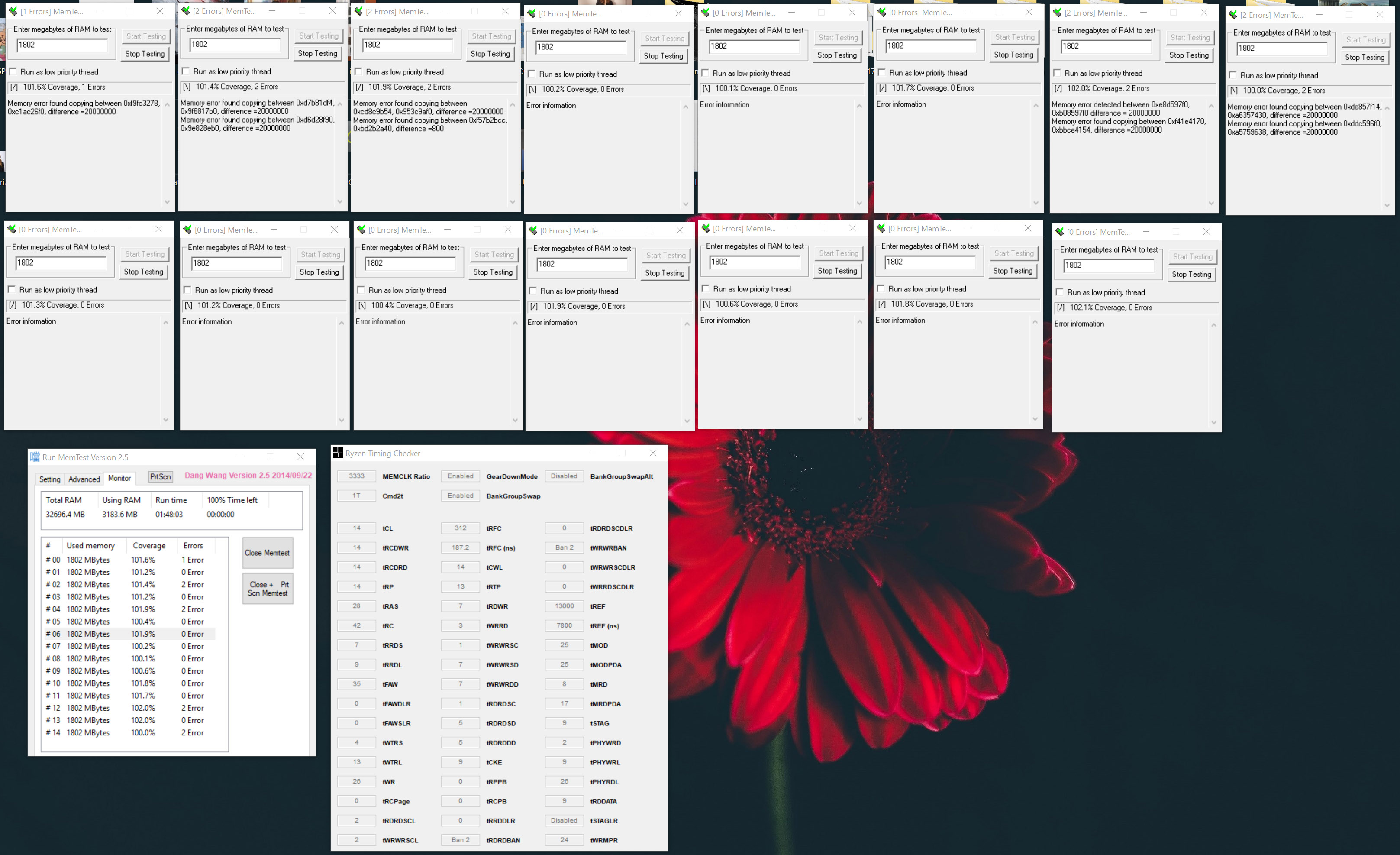
Task: Click PrtScn button in Run MemTest
Action: (160, 476)
